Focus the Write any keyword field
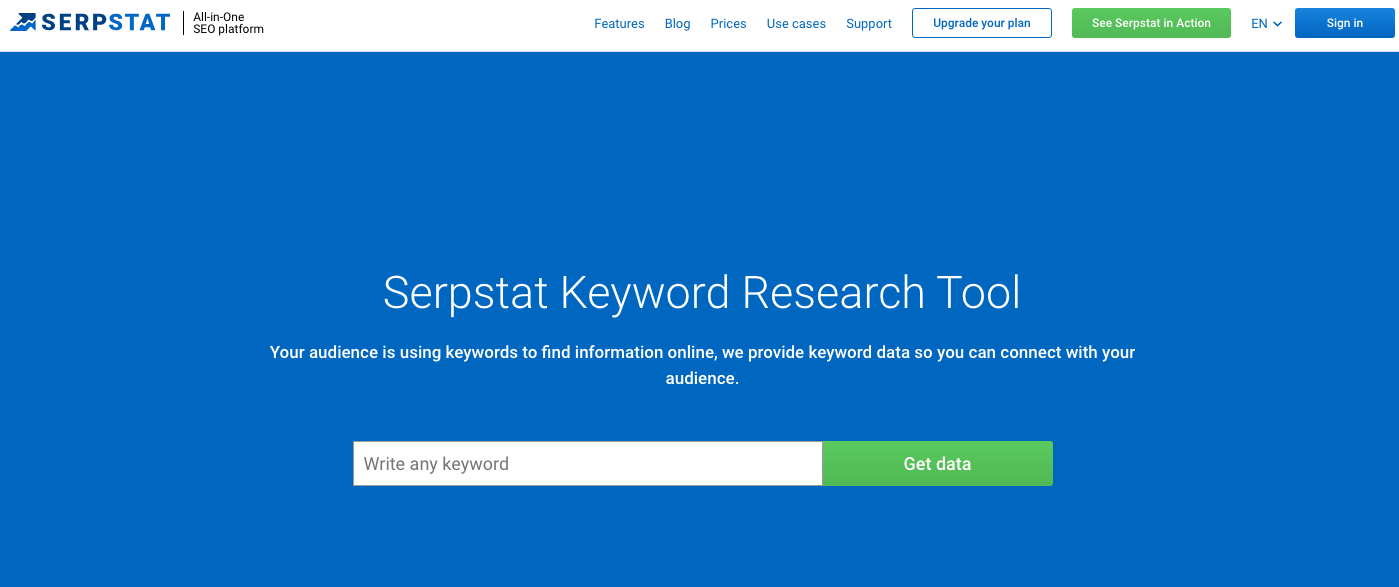1399x587 pixels. click(x=588, y=464)
